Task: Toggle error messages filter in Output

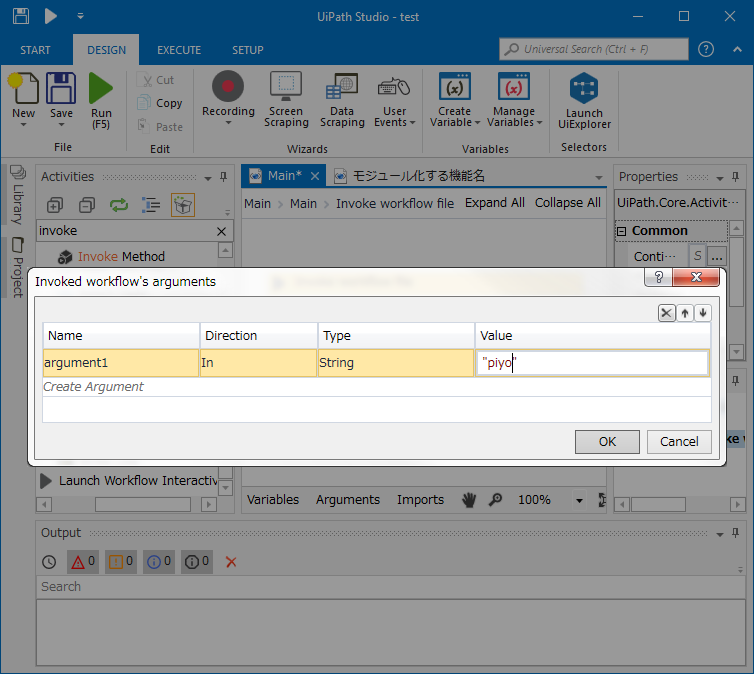Action: coord(83,562)
